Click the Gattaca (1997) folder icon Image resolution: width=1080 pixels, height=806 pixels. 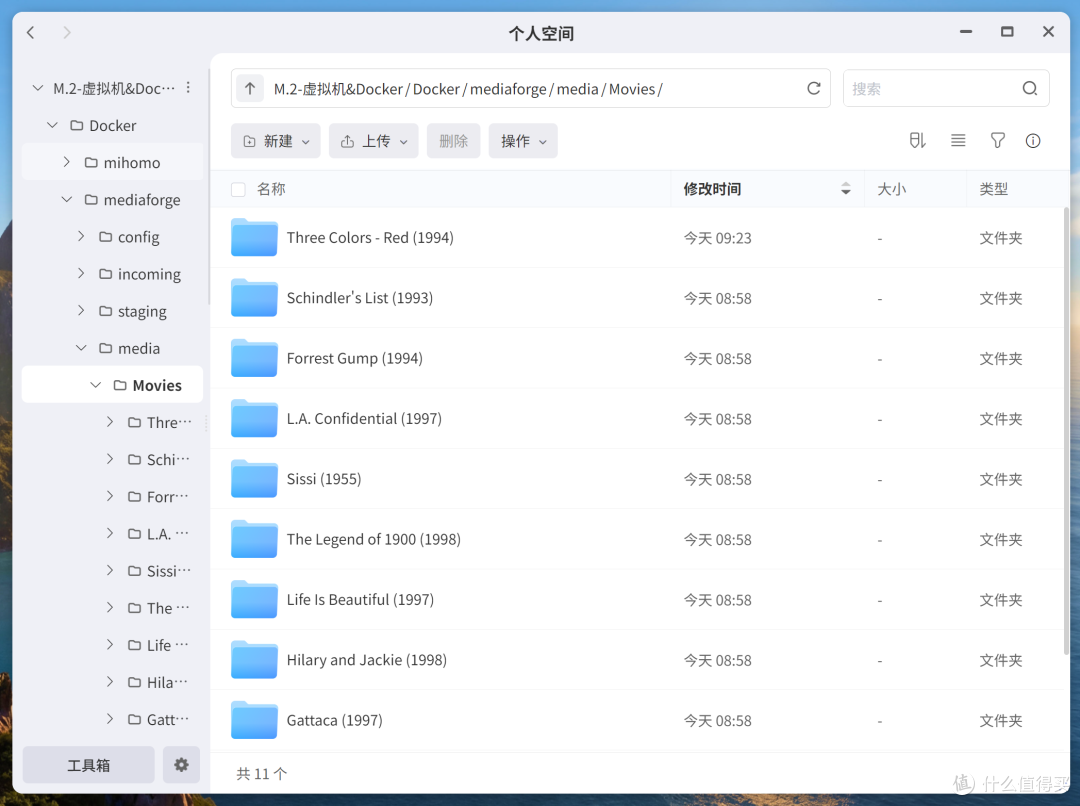(x=254, y=720)
